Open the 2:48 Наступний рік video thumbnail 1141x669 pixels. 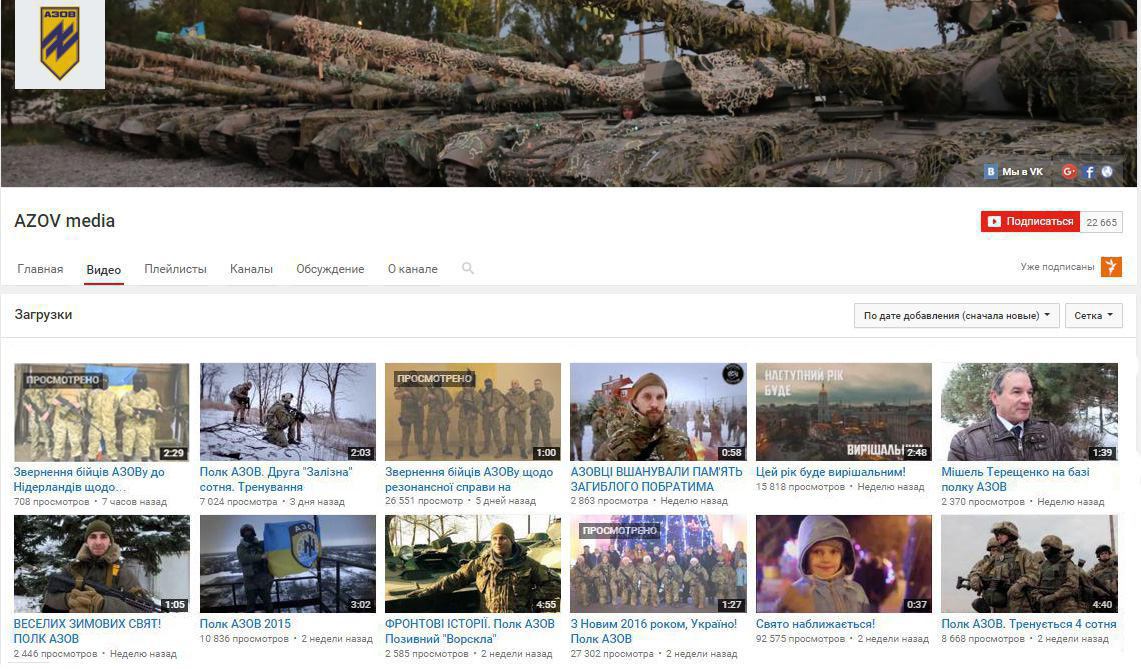[x=844, y=412]
